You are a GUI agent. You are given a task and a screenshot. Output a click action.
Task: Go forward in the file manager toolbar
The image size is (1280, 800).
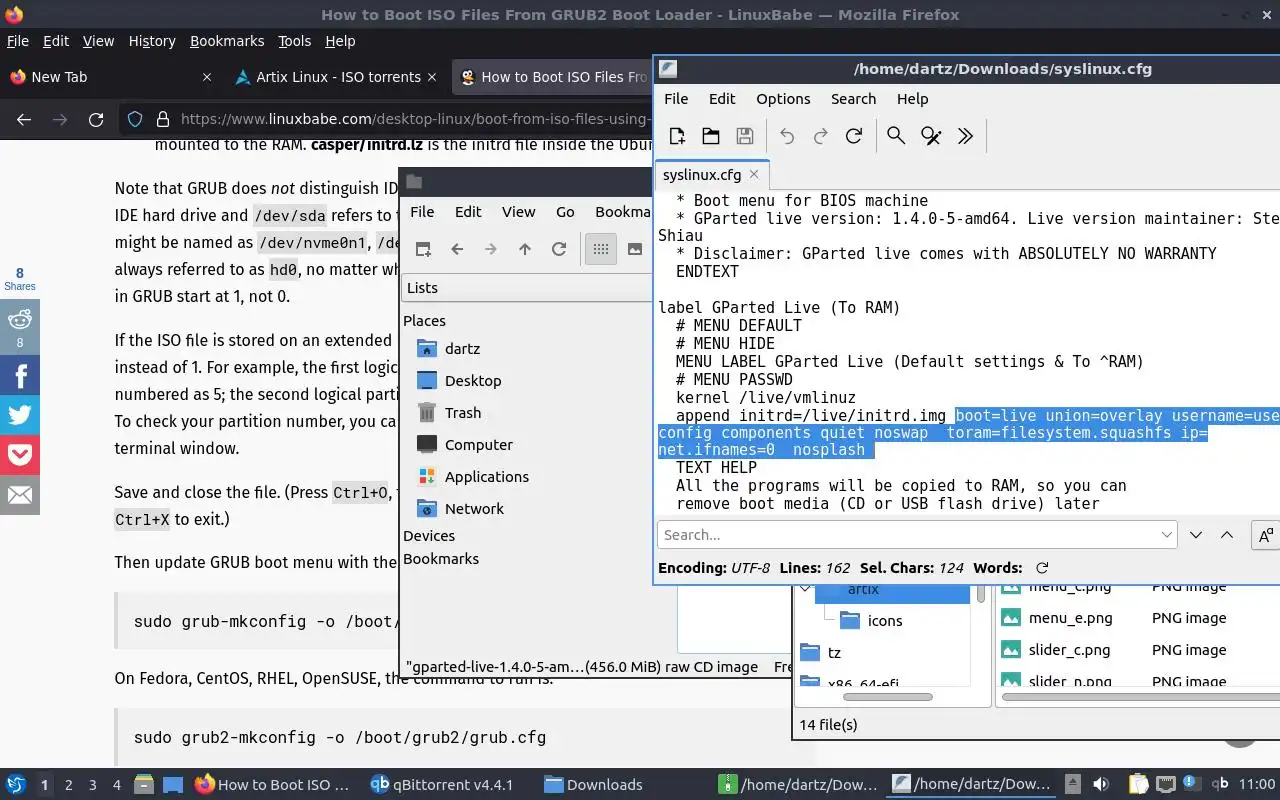pos(491,249)
